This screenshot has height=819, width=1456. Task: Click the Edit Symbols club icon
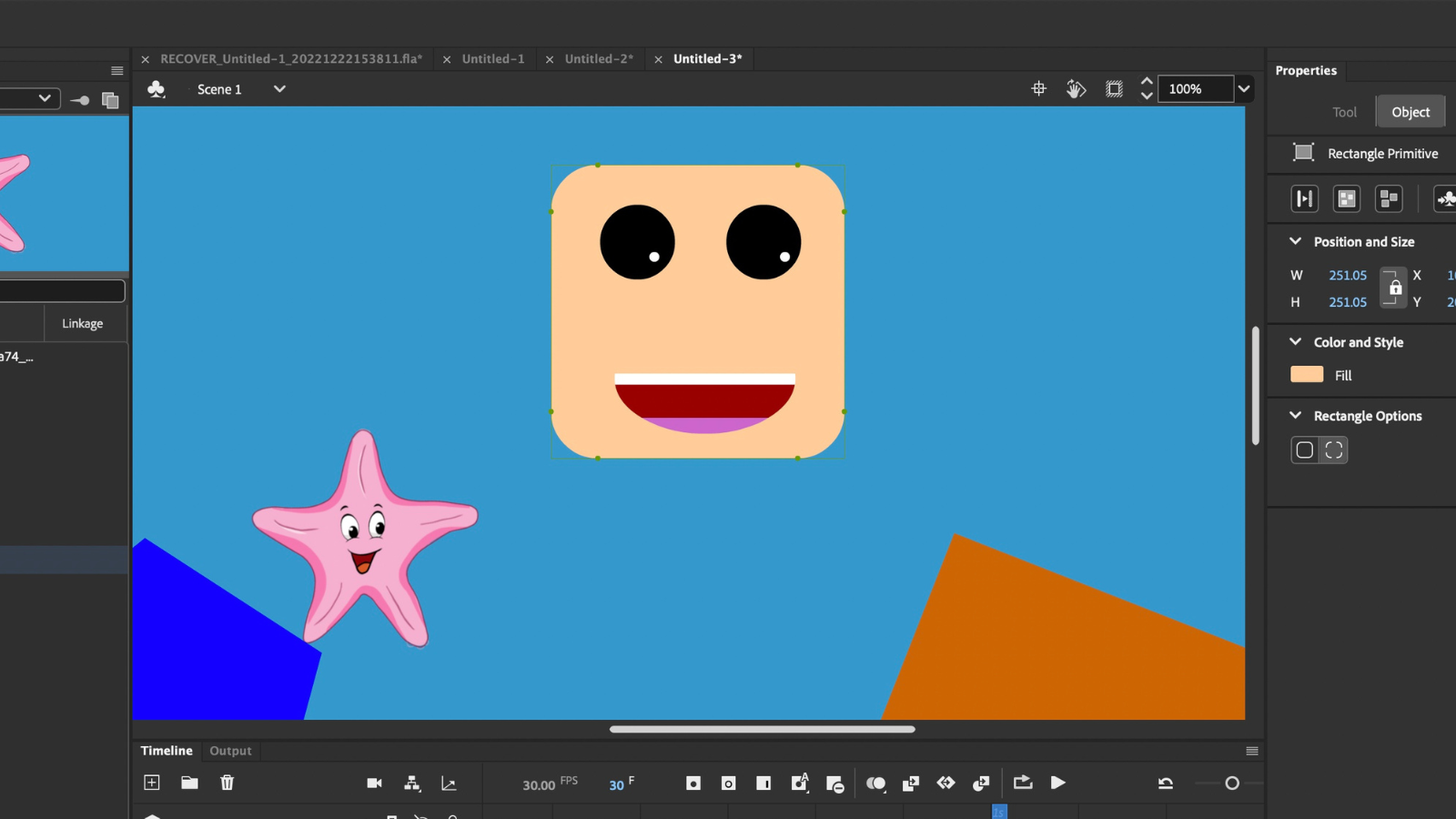pyautogui.click(x=157, y=89)
